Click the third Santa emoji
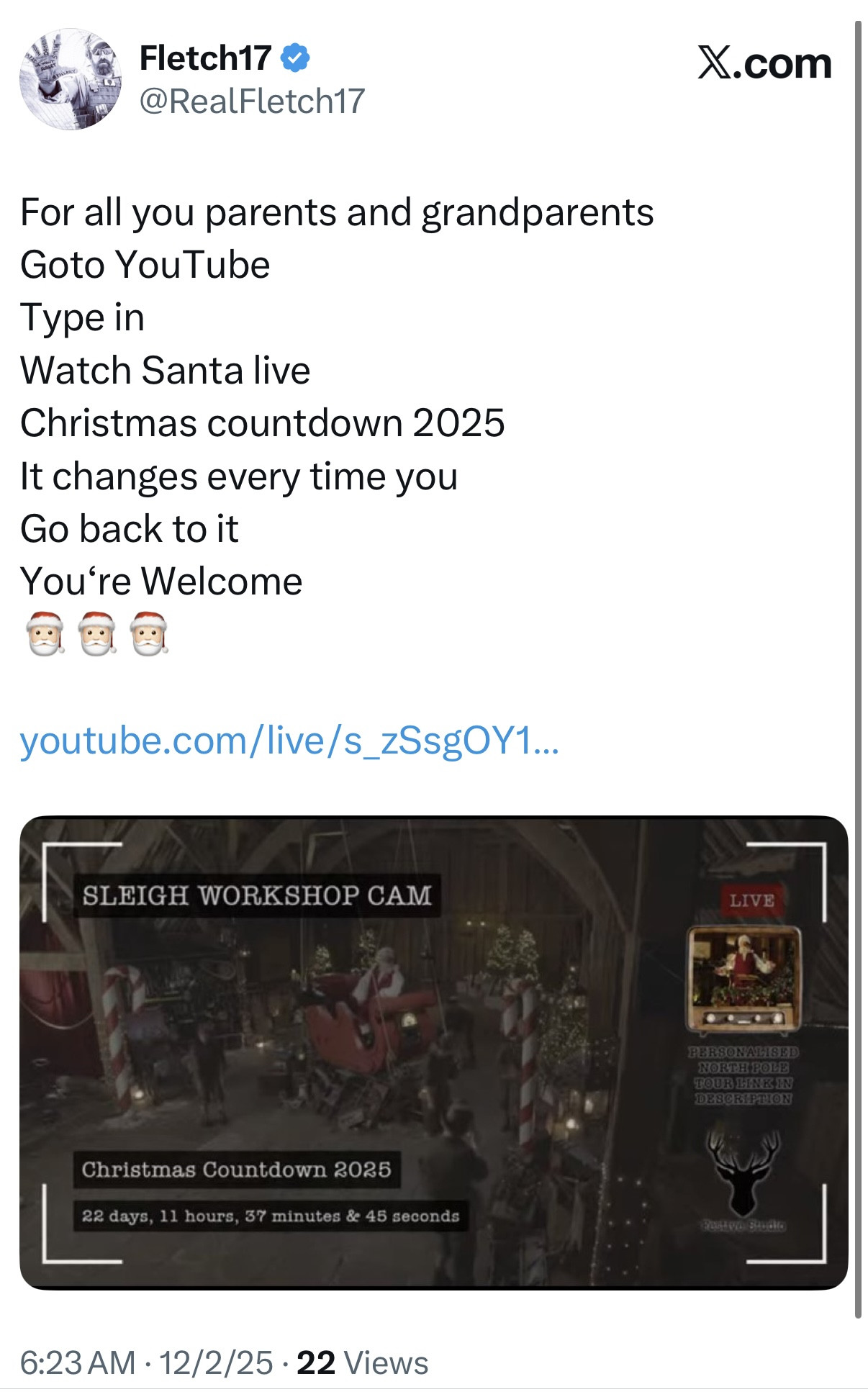This screenshot has width=868, height=1397. click(x=149, y=633)
